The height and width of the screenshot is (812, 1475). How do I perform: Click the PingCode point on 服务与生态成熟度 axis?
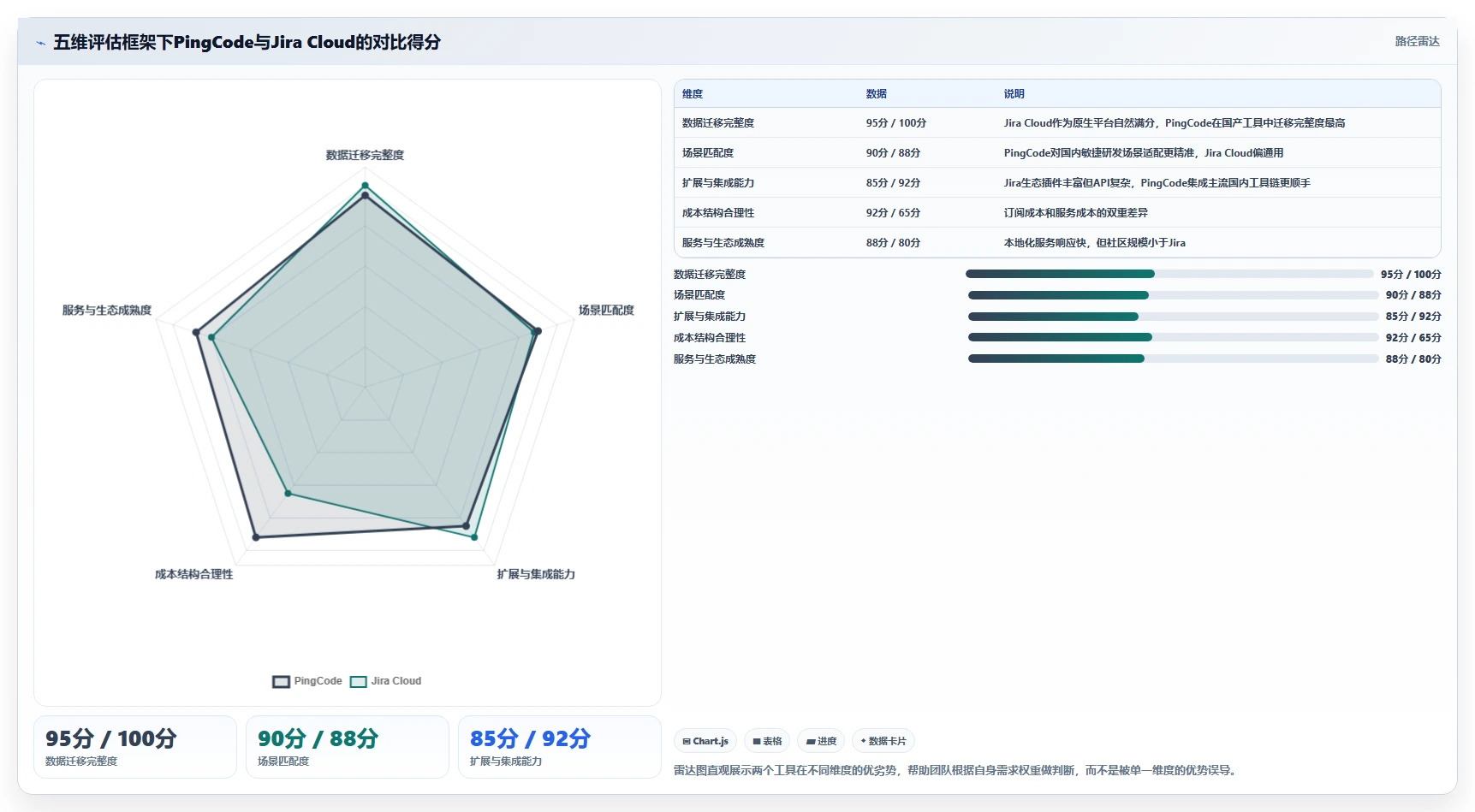[196, 332]
